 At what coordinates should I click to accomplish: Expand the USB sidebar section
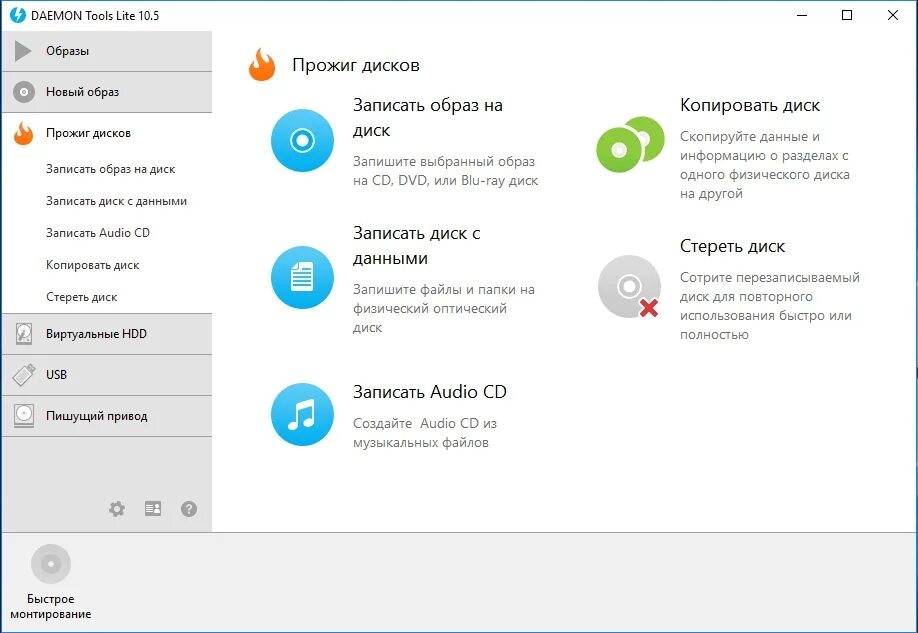point(106,375)
